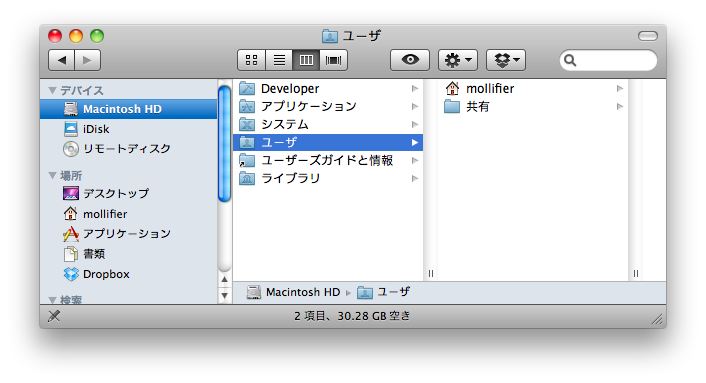
Task: Click the sidebar scroll down arrow
Action: (224, 295)
